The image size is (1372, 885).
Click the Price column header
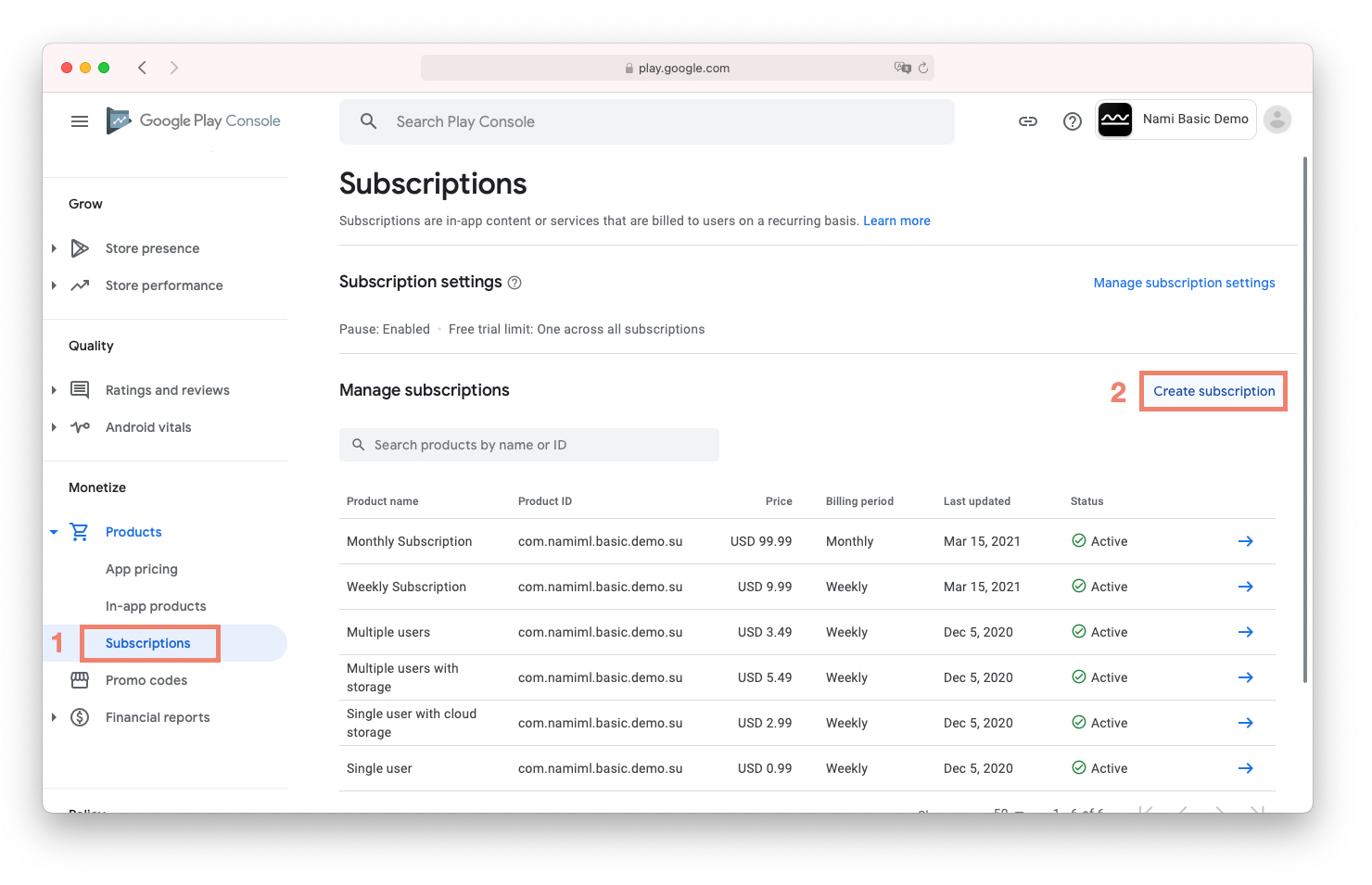point(779,501)
